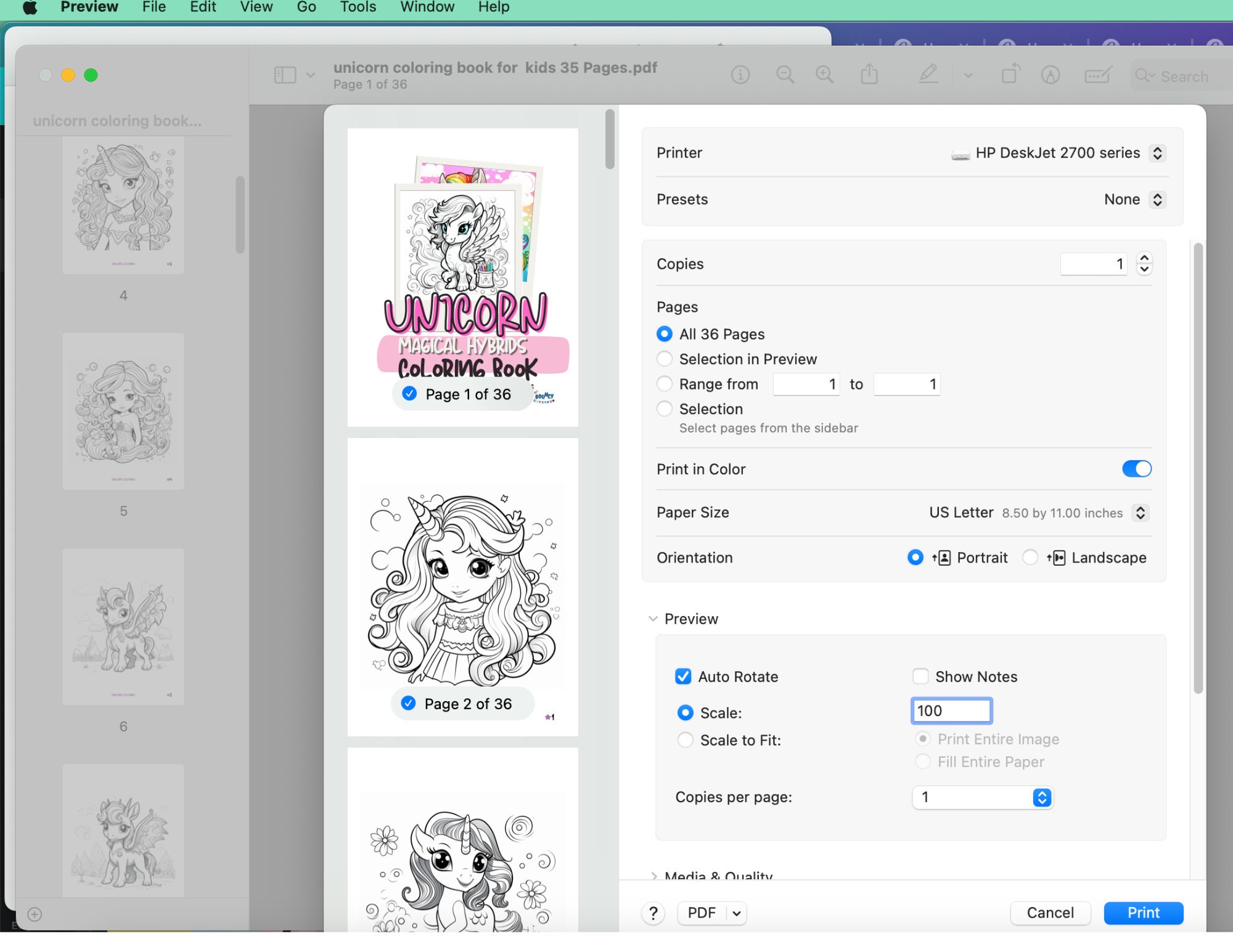
Task: Turn off the Print in Color toggle
Action: coord(1136,468)
